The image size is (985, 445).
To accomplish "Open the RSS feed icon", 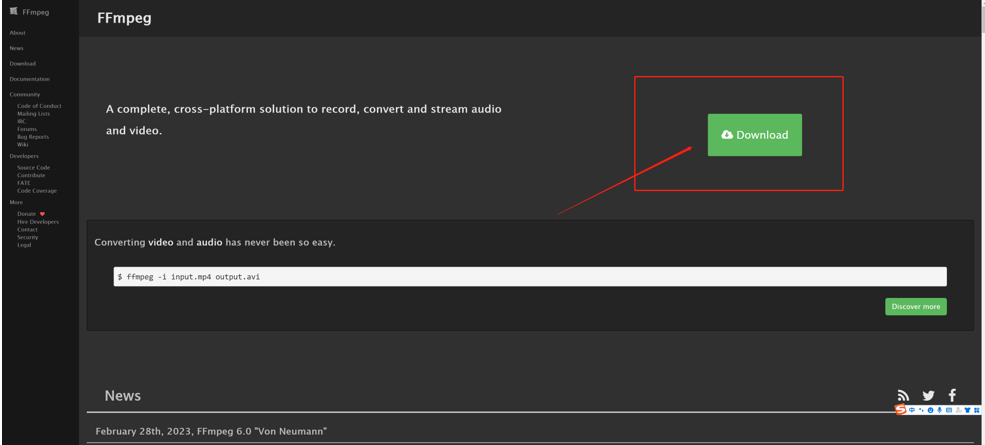I will click(x=903, y=395).
